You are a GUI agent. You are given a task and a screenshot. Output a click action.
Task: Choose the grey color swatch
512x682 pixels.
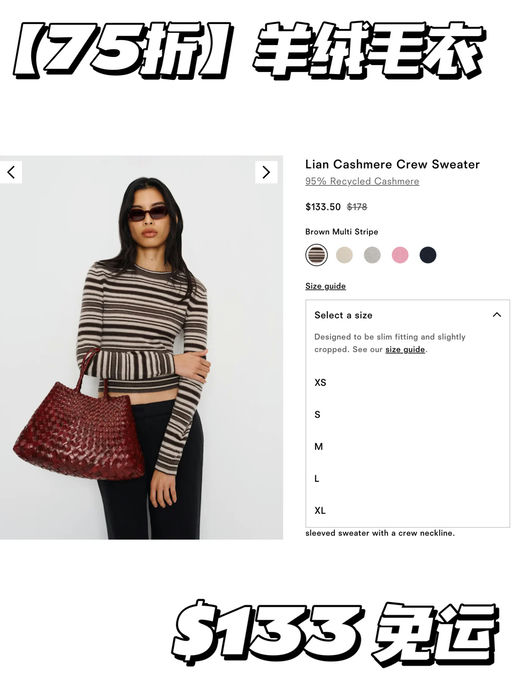[x=372, y=255]
